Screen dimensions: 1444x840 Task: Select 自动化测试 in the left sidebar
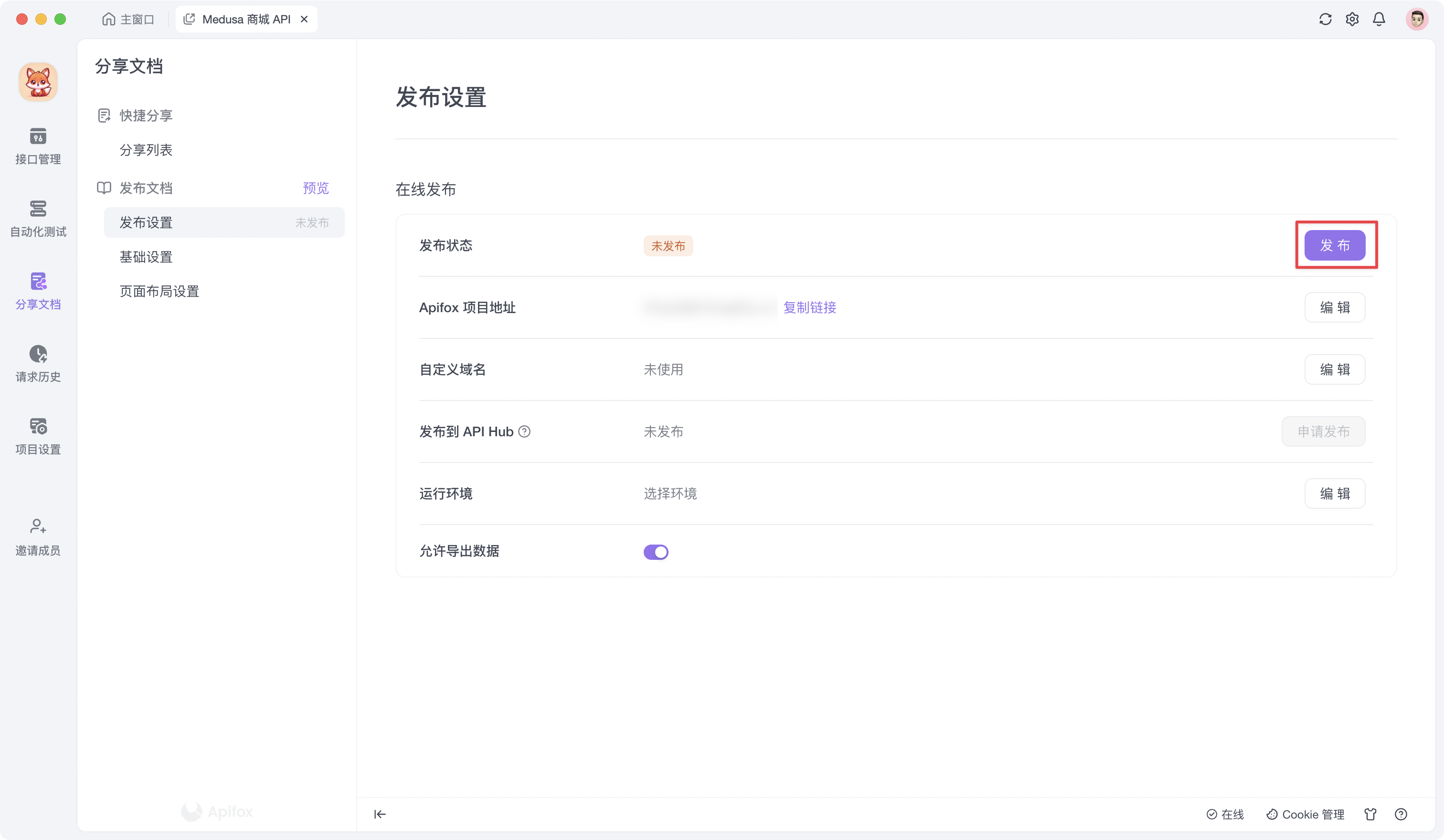[37, 219]
